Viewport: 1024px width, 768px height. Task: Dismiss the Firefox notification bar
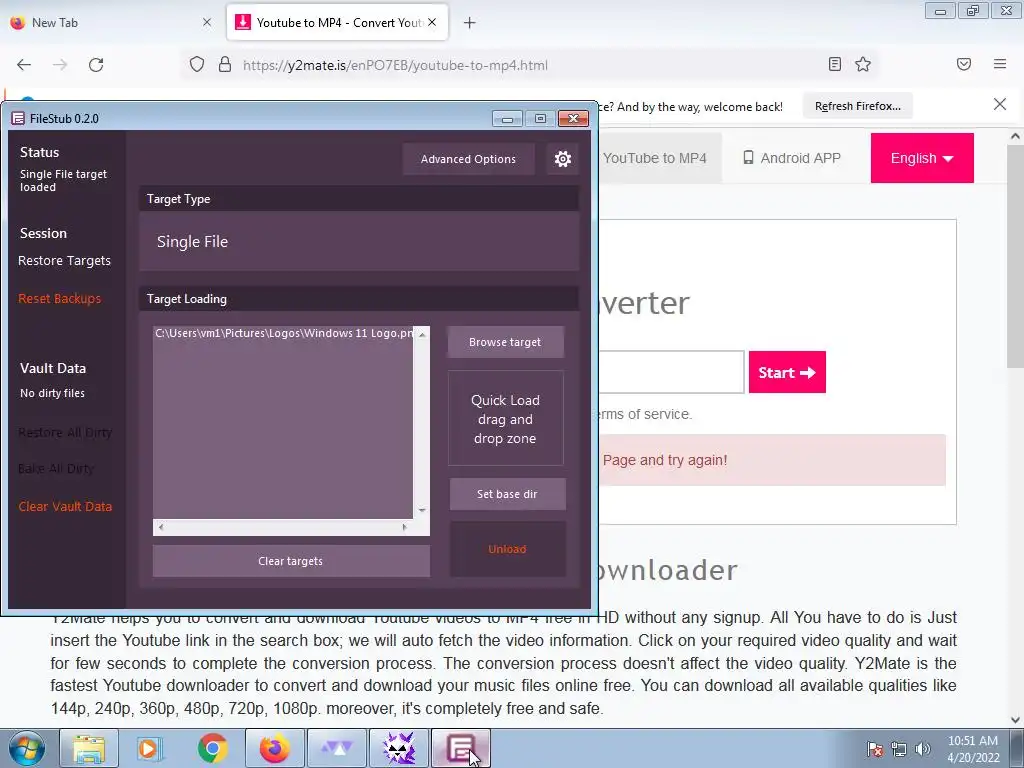(x=999, y=104)
